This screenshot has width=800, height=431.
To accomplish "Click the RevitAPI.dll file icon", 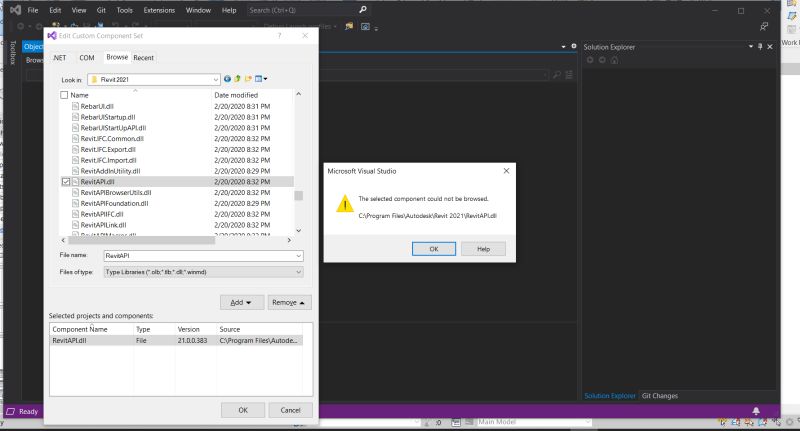I will point(76,182).
